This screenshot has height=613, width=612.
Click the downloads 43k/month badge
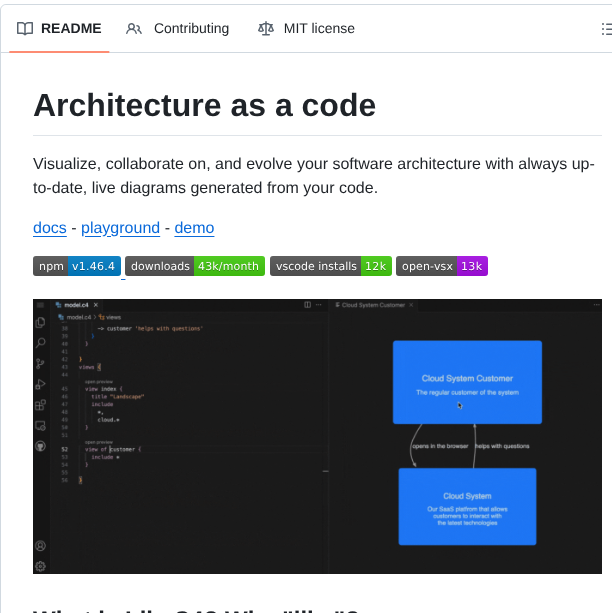point(195,266)
